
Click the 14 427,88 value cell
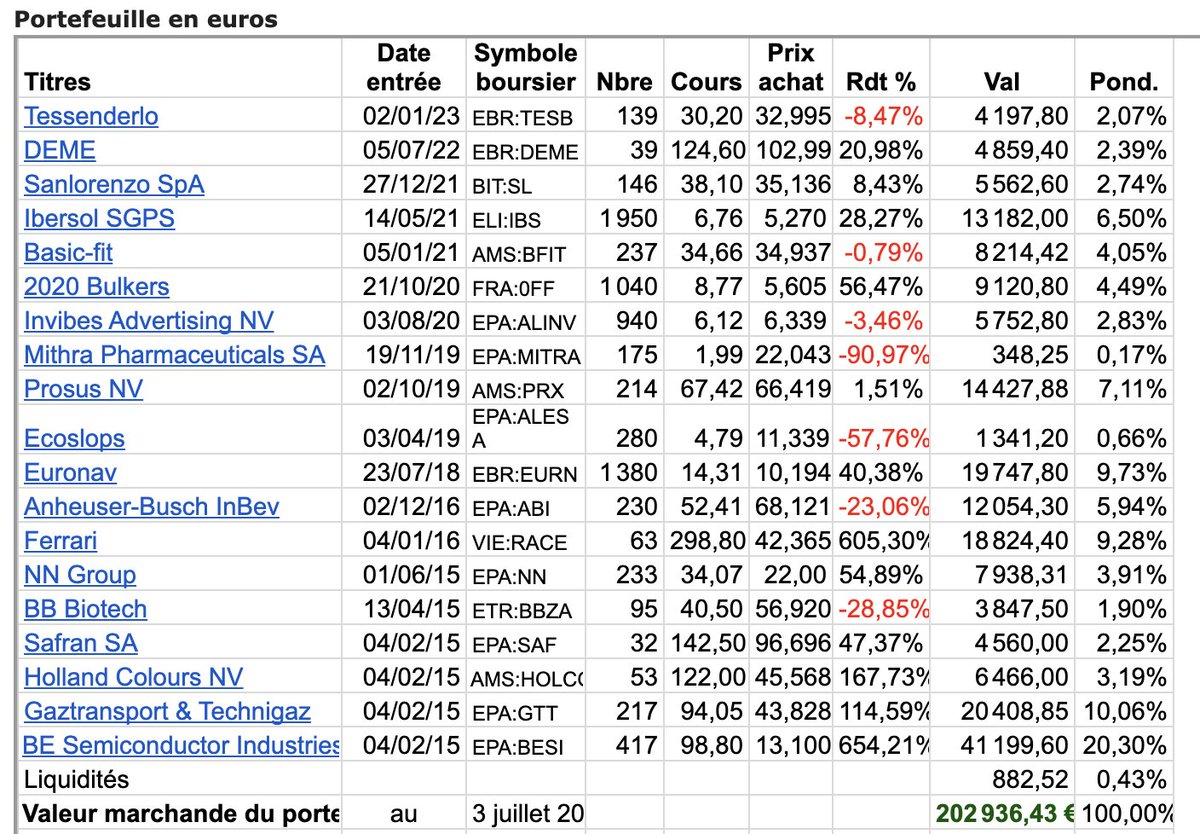click(x=1014, y=389)
